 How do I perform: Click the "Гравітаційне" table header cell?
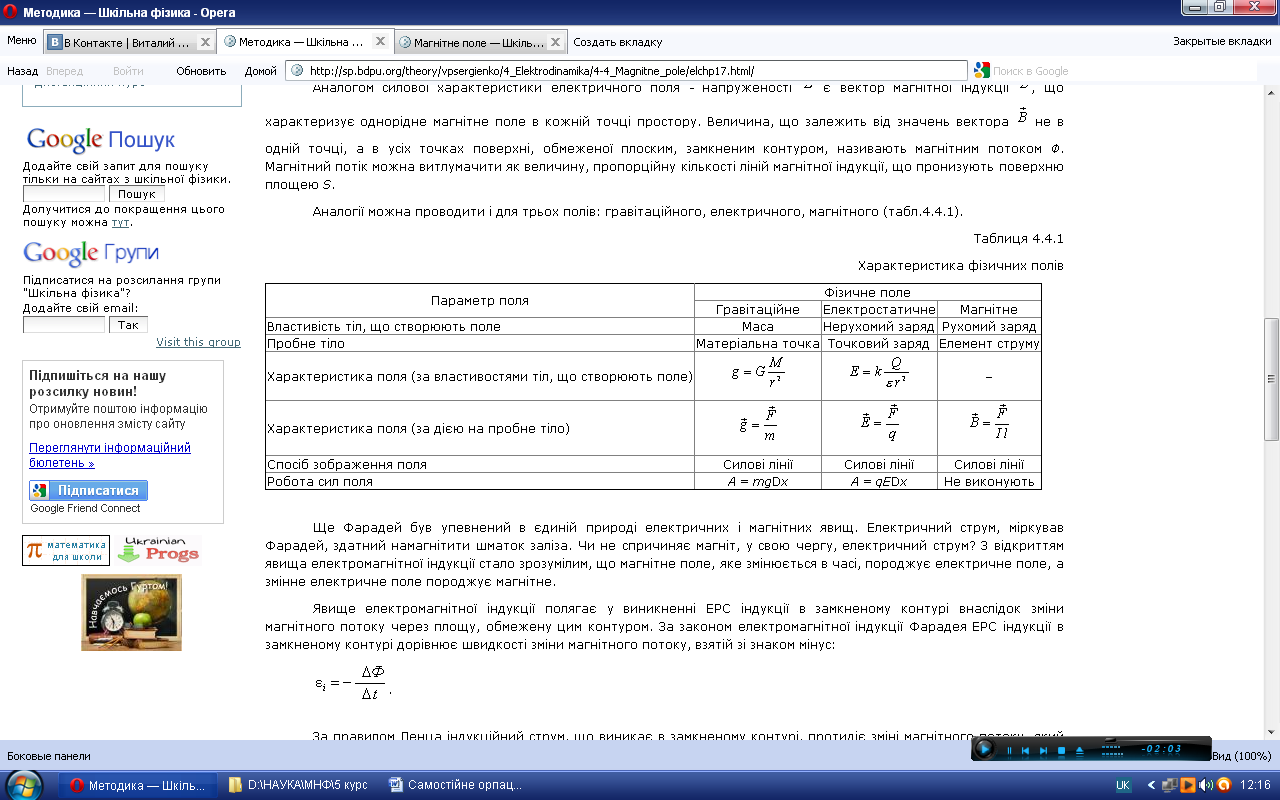[x=757, y=310]
